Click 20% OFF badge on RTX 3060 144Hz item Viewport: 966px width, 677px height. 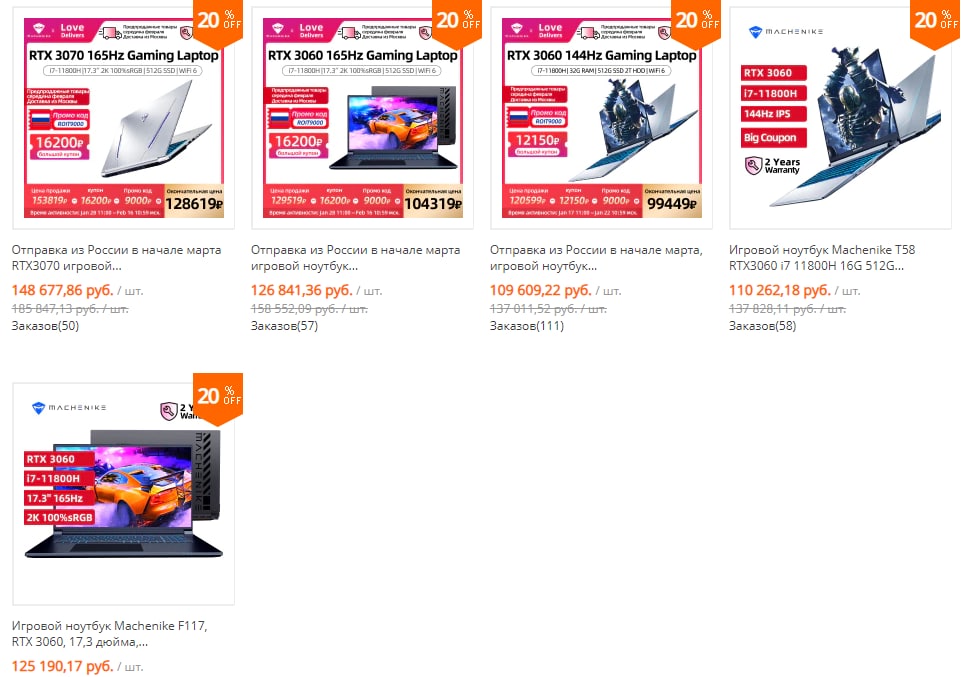click(696, 22)
